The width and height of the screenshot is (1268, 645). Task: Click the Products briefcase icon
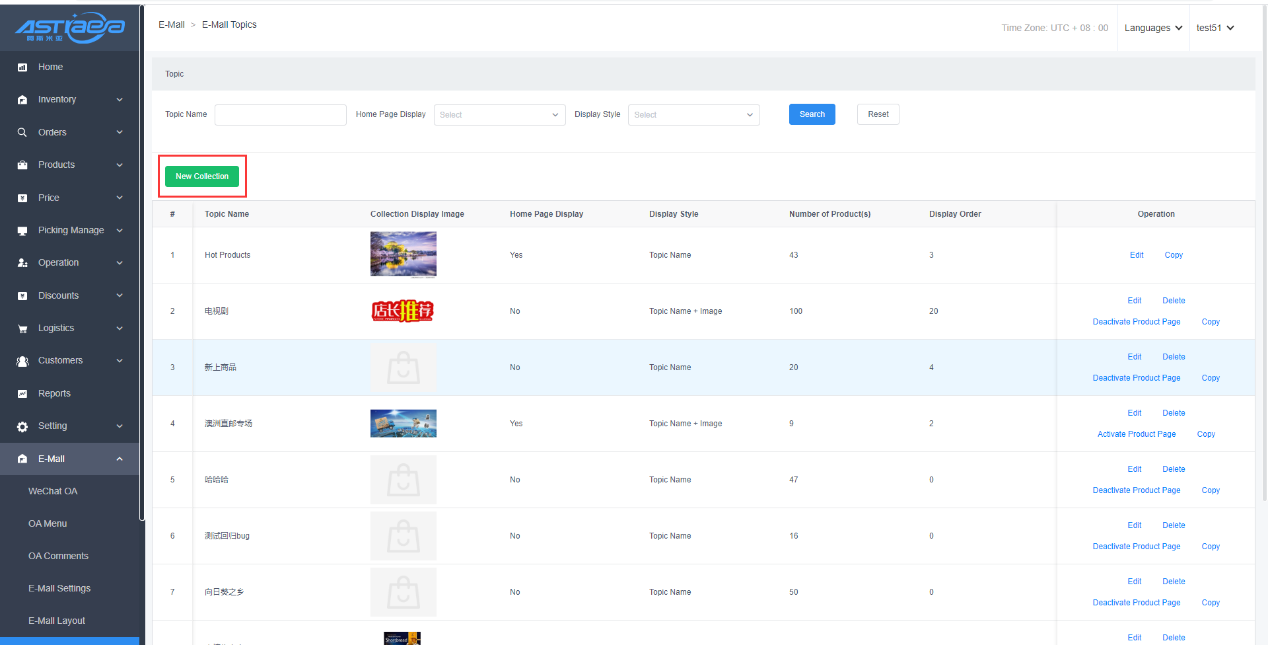23,165
